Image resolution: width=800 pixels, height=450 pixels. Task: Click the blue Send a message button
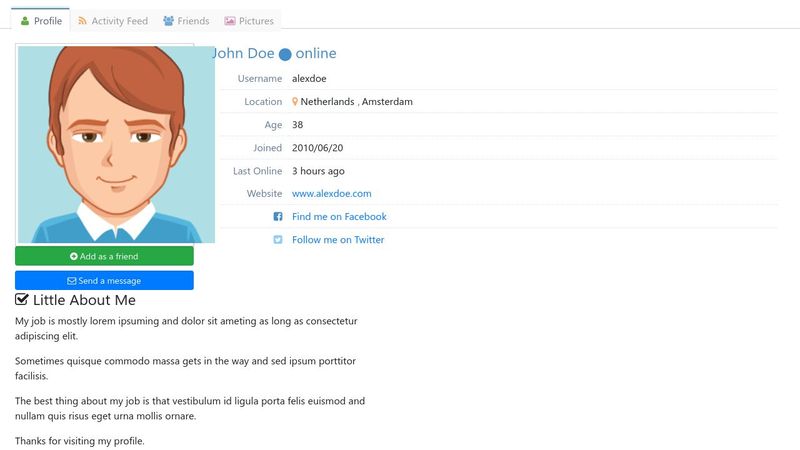click(104, 281)
